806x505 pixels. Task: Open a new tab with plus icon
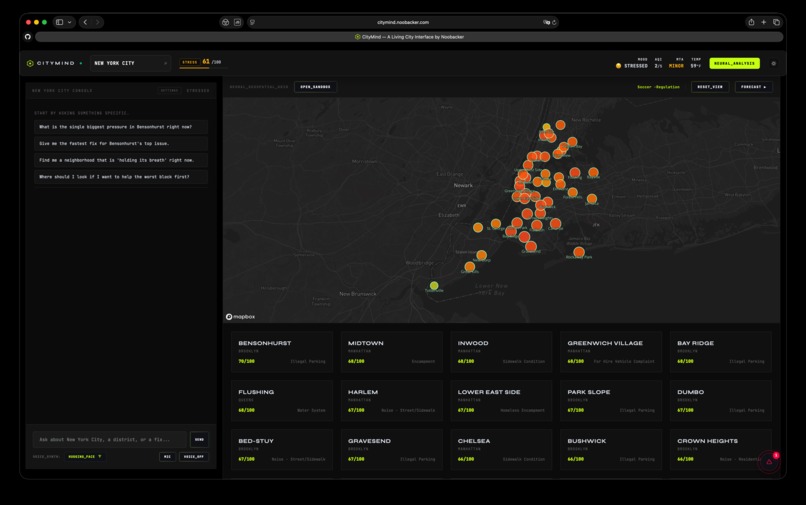tap(763, 22)
